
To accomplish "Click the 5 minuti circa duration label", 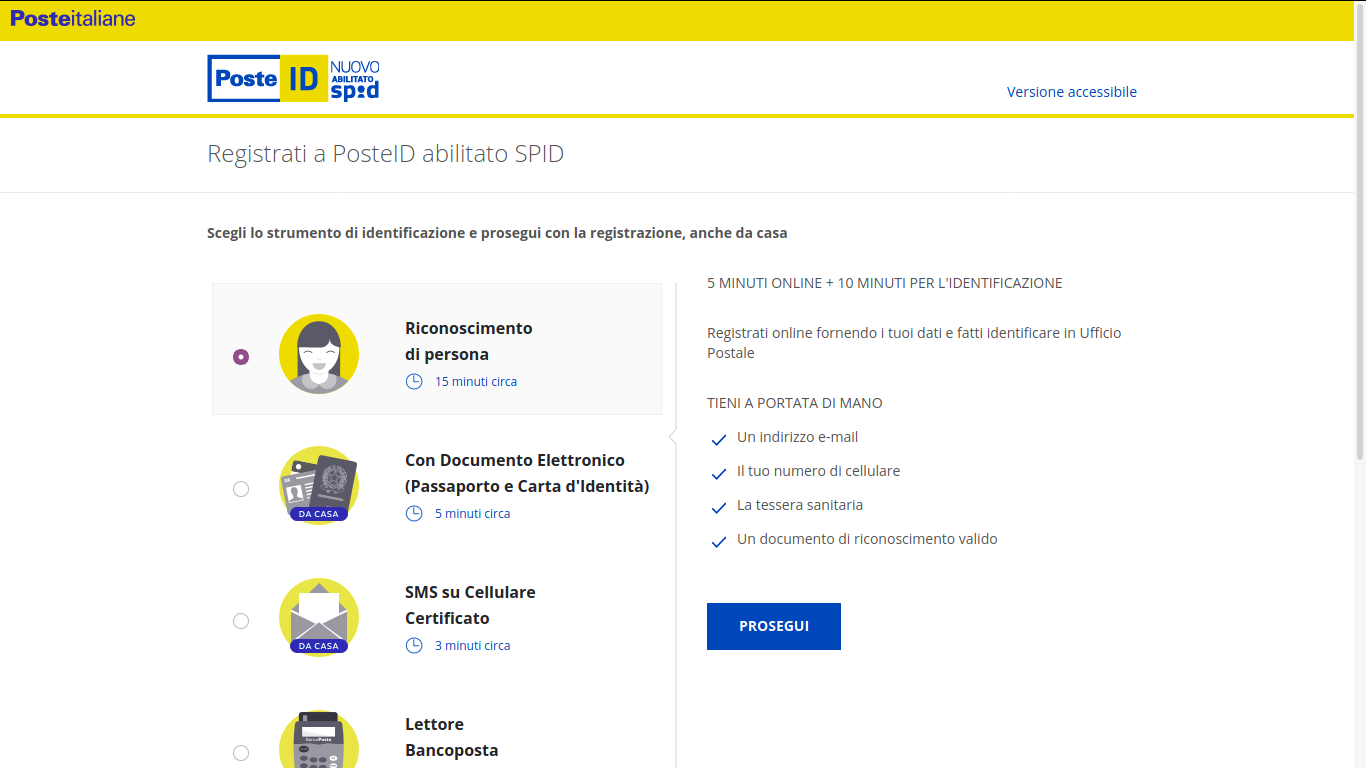I will (x=472, y=513).
